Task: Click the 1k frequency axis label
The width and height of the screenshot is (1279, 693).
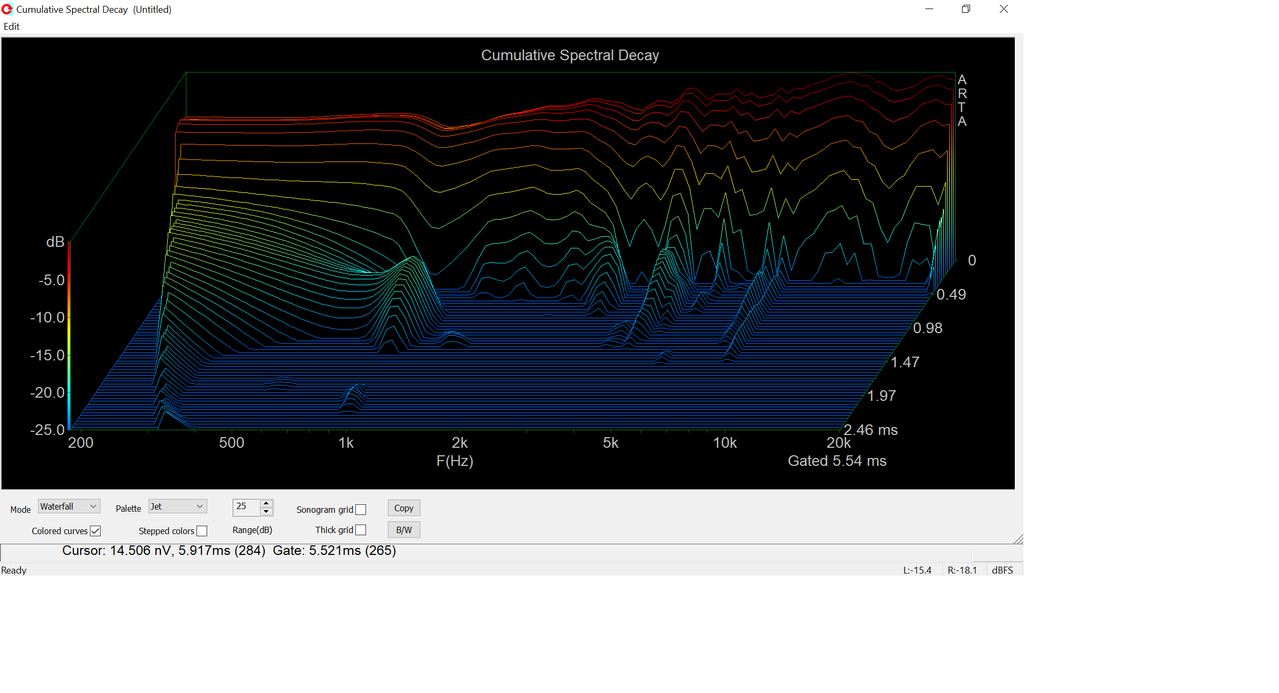Action: 346,442
